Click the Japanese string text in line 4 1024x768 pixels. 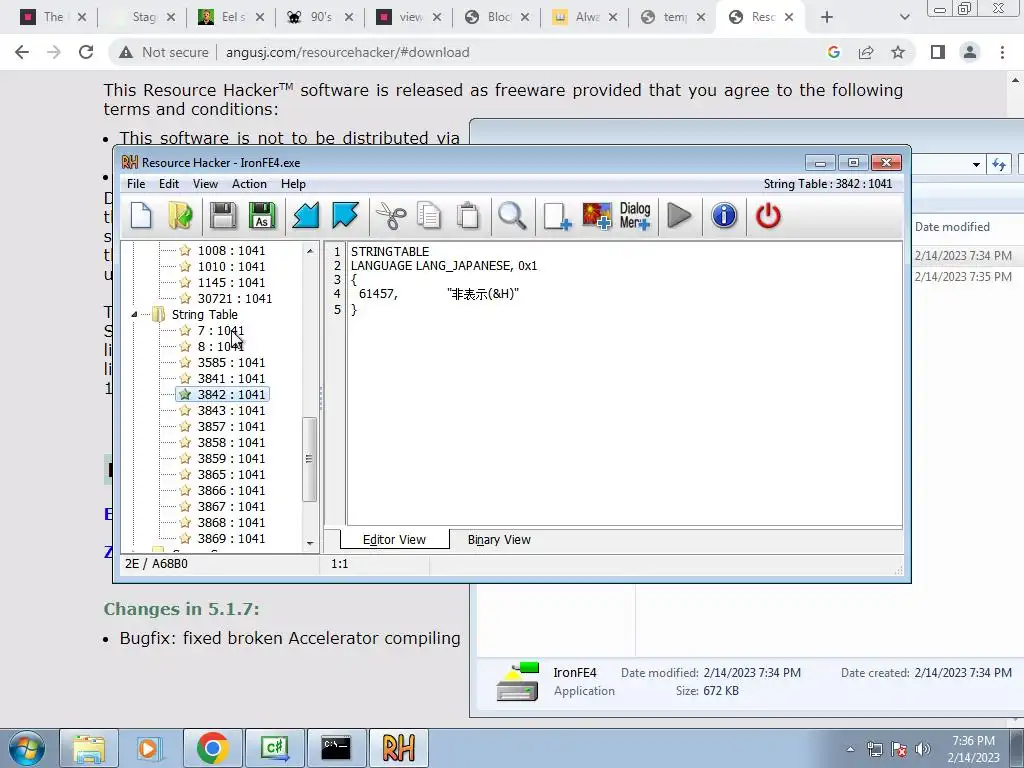[483, 294]
